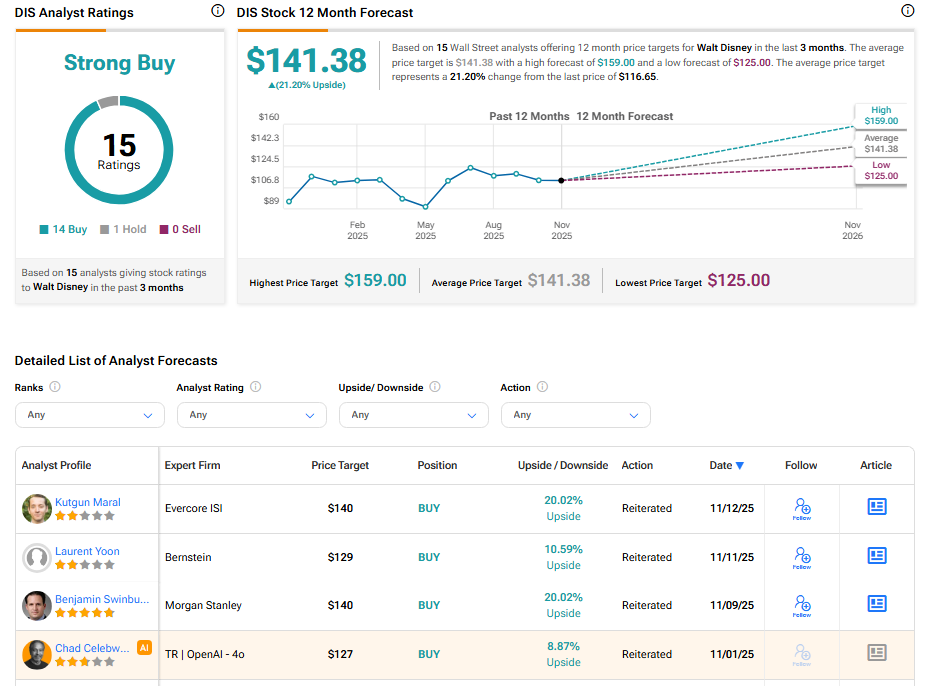Click Chad Celebw... analyst profile picture

coord(37,654)
